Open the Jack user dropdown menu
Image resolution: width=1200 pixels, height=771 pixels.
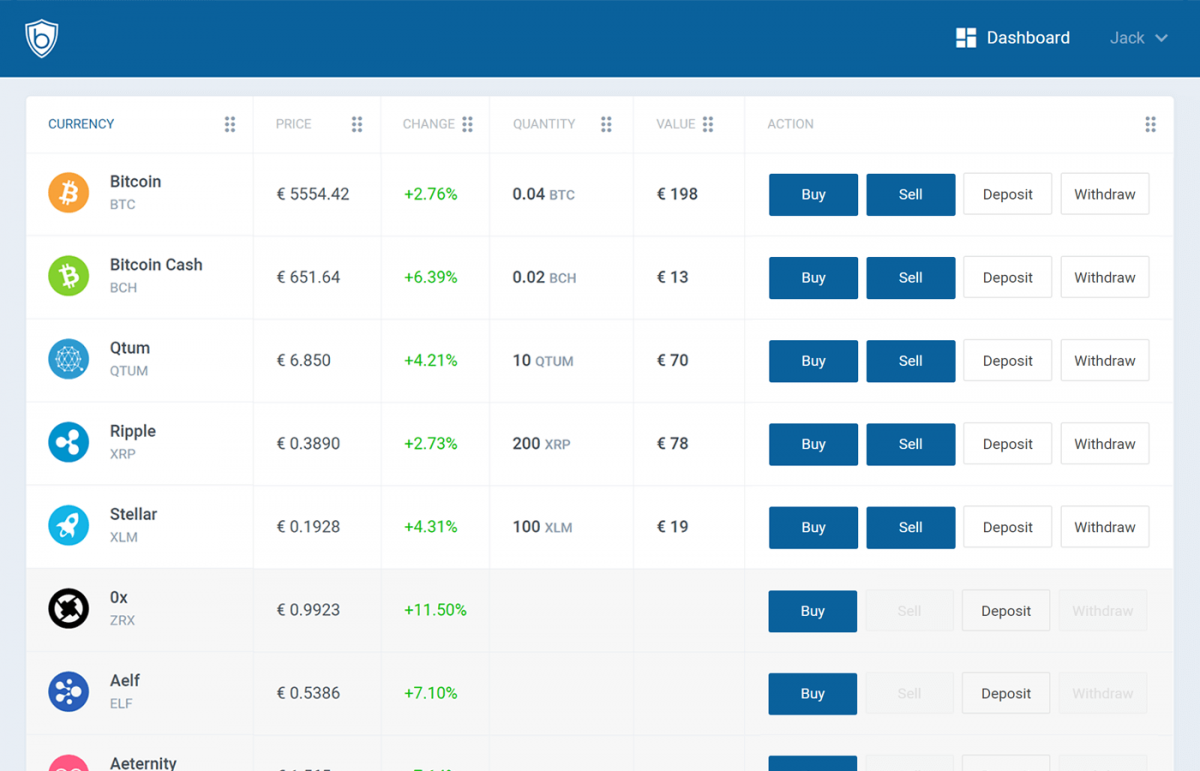(x=1138, y=38)
